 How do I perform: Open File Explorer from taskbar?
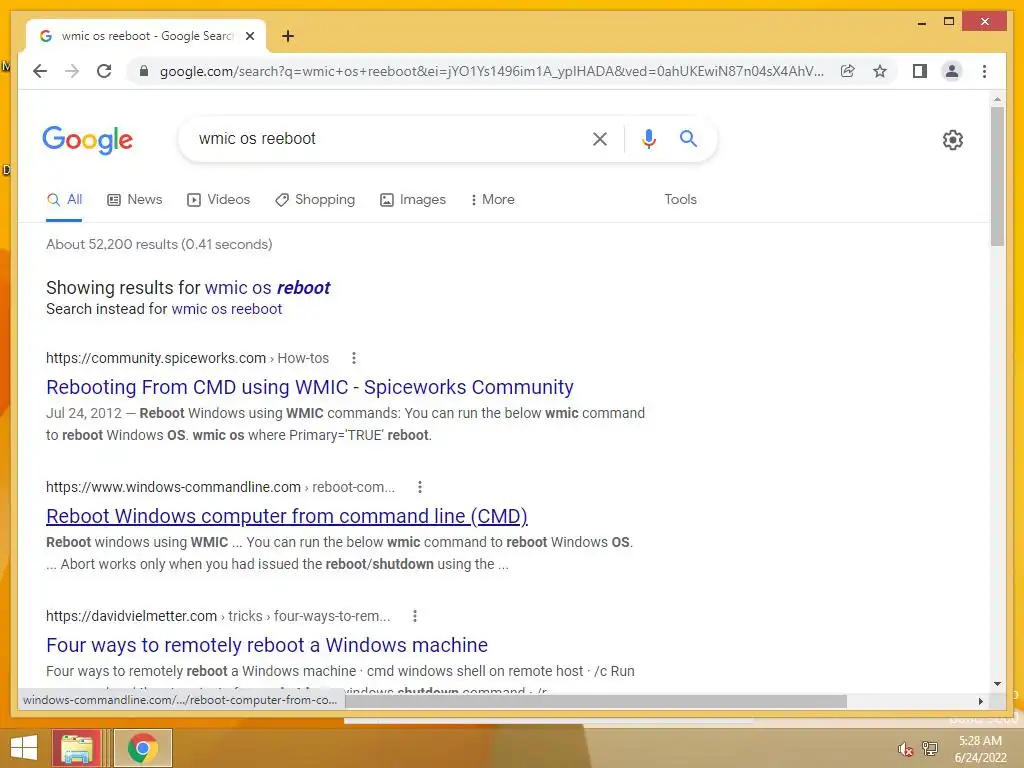[x=77, y=748]
